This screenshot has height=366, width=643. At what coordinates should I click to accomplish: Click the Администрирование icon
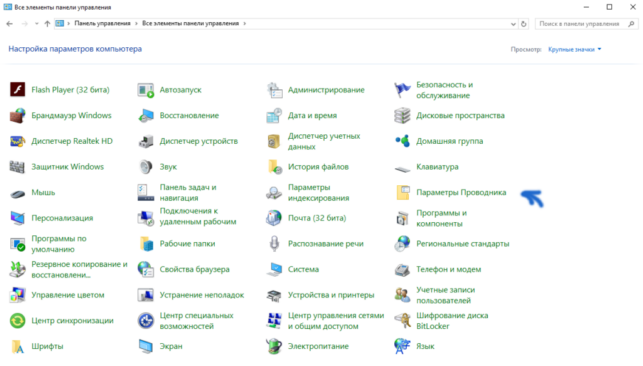point(274,90)
